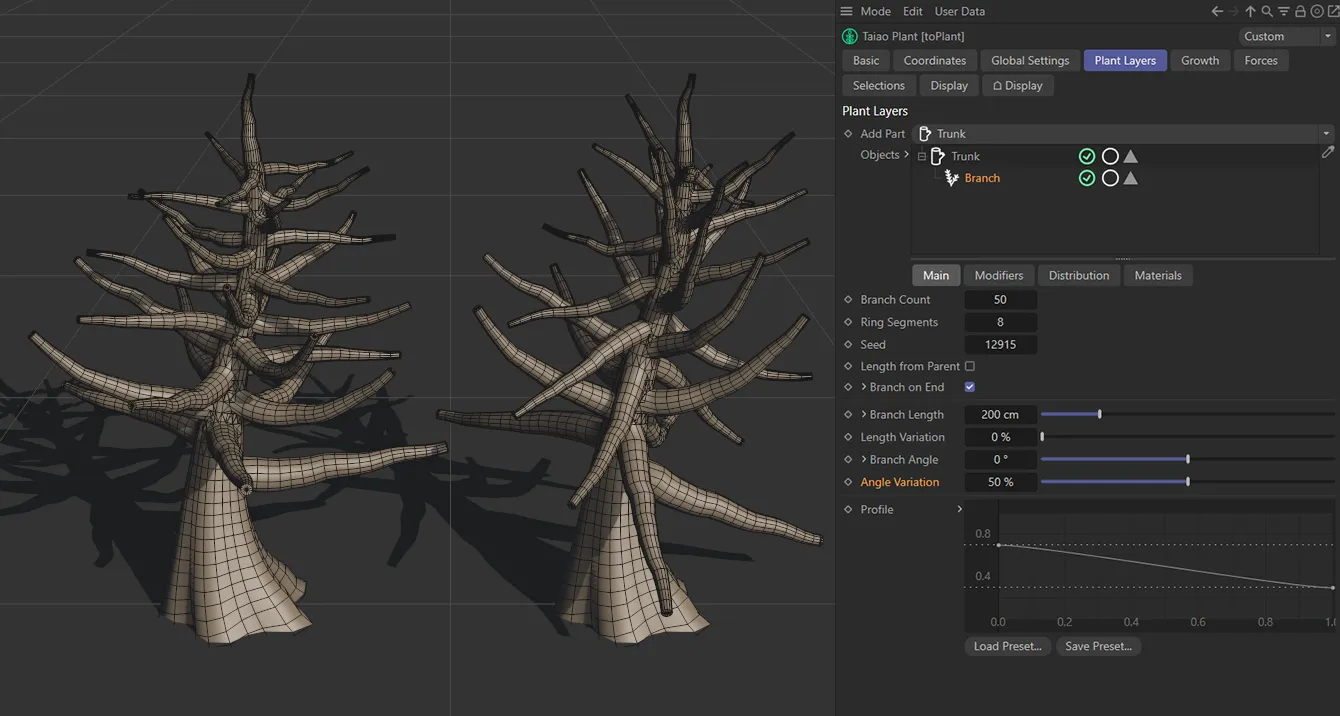Viewport: 1340px width, 716px height.
Task: Toggle the green enable checkmark on the Branch layer
Action: pos(1087,178)
